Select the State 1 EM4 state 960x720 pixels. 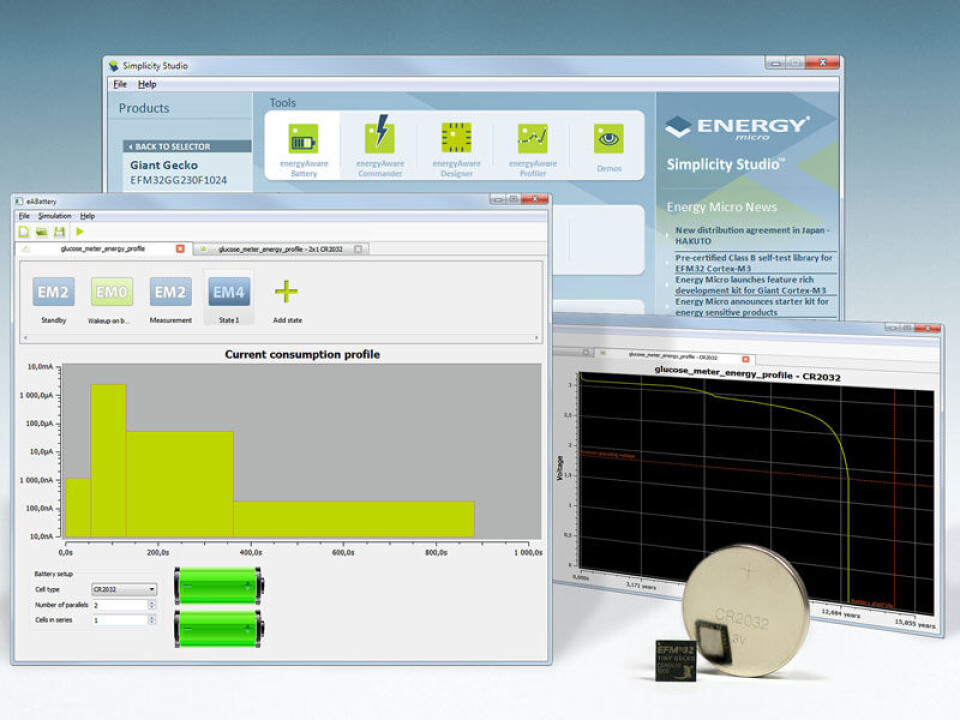pos(229,299)
